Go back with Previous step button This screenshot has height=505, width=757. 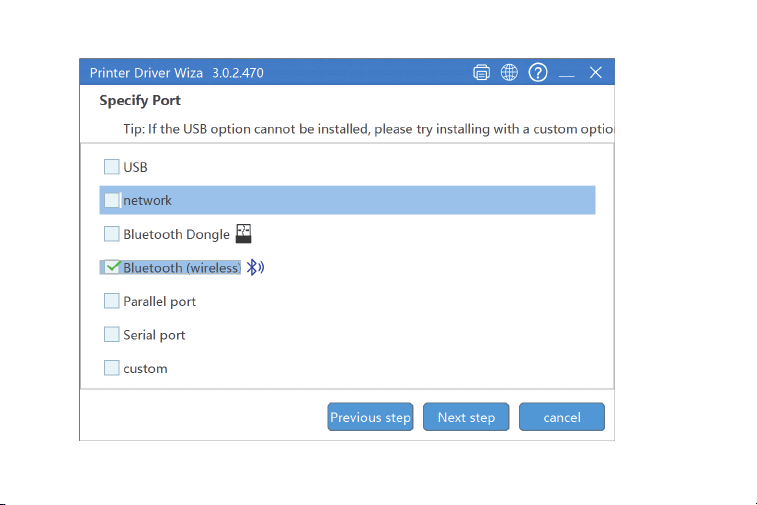click(x=370, y=417)
